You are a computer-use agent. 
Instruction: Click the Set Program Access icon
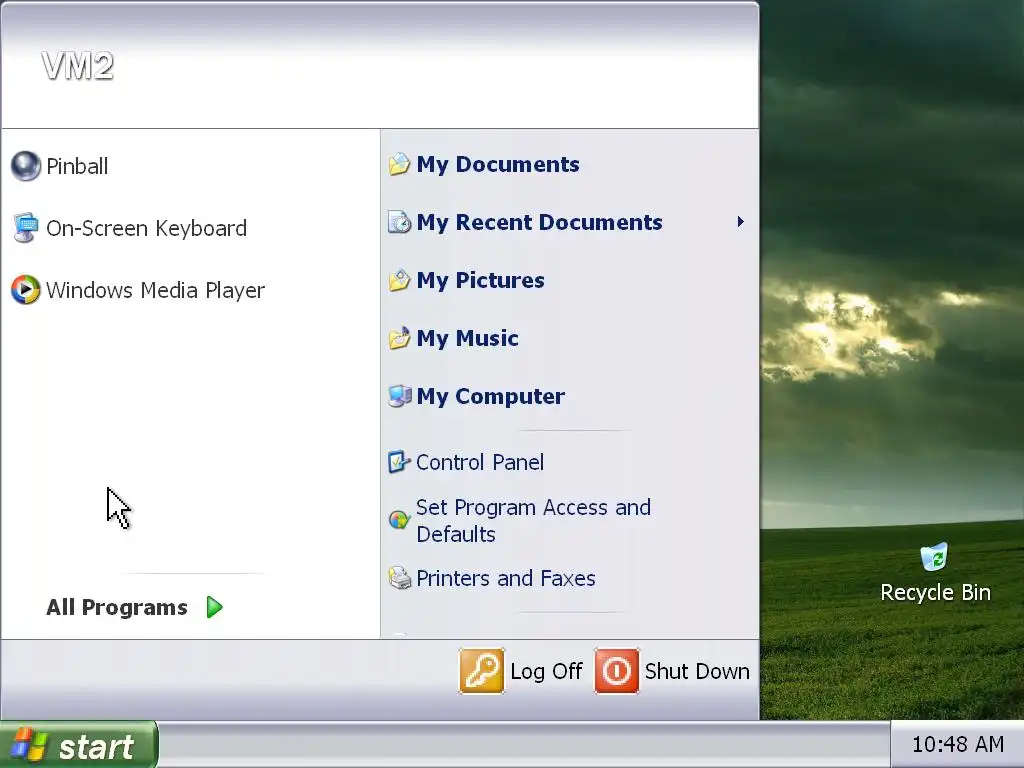click(x=399, y=520)
